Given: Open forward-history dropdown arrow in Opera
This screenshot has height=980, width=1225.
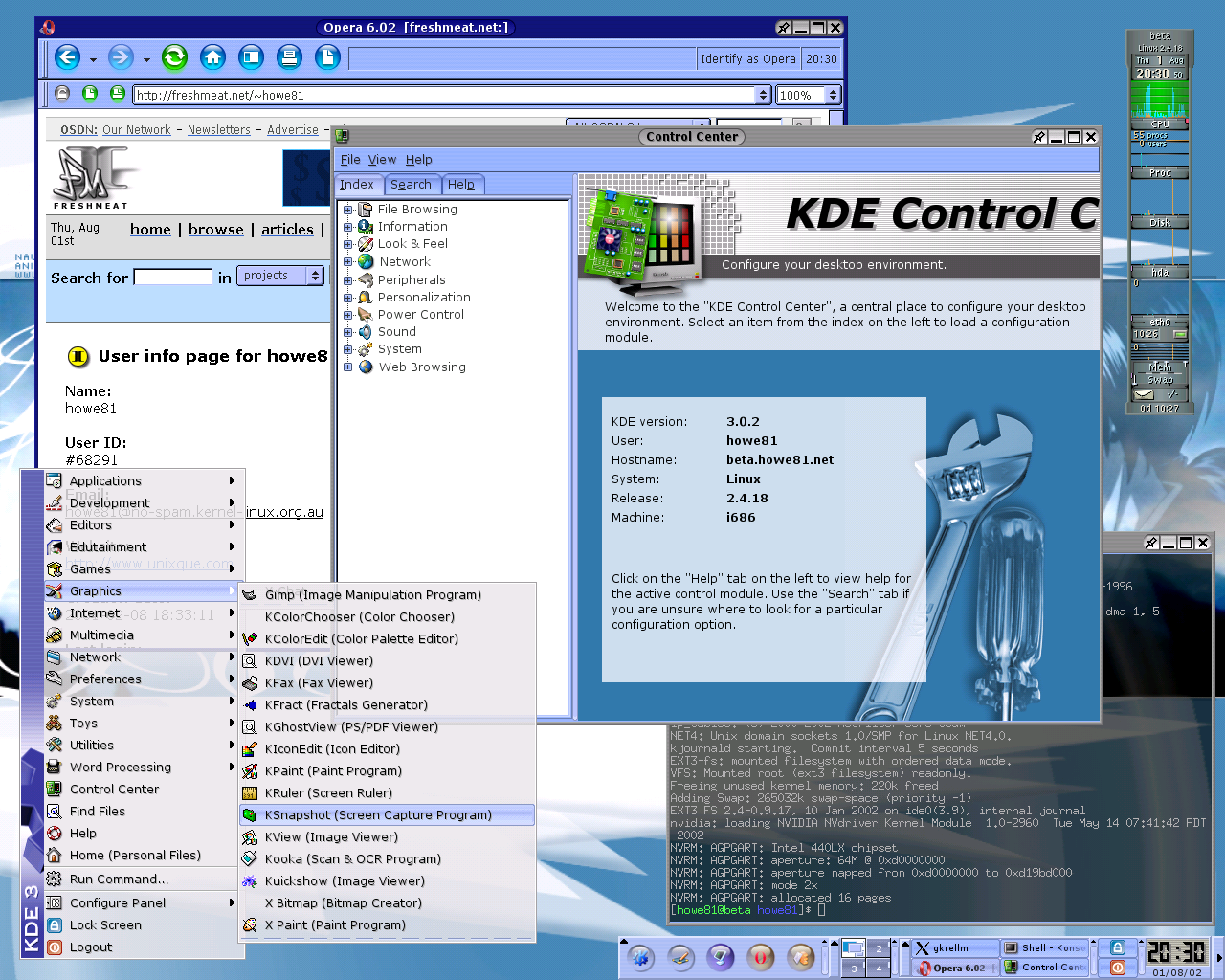Looking at the screenshot, I should coord(146,60).
